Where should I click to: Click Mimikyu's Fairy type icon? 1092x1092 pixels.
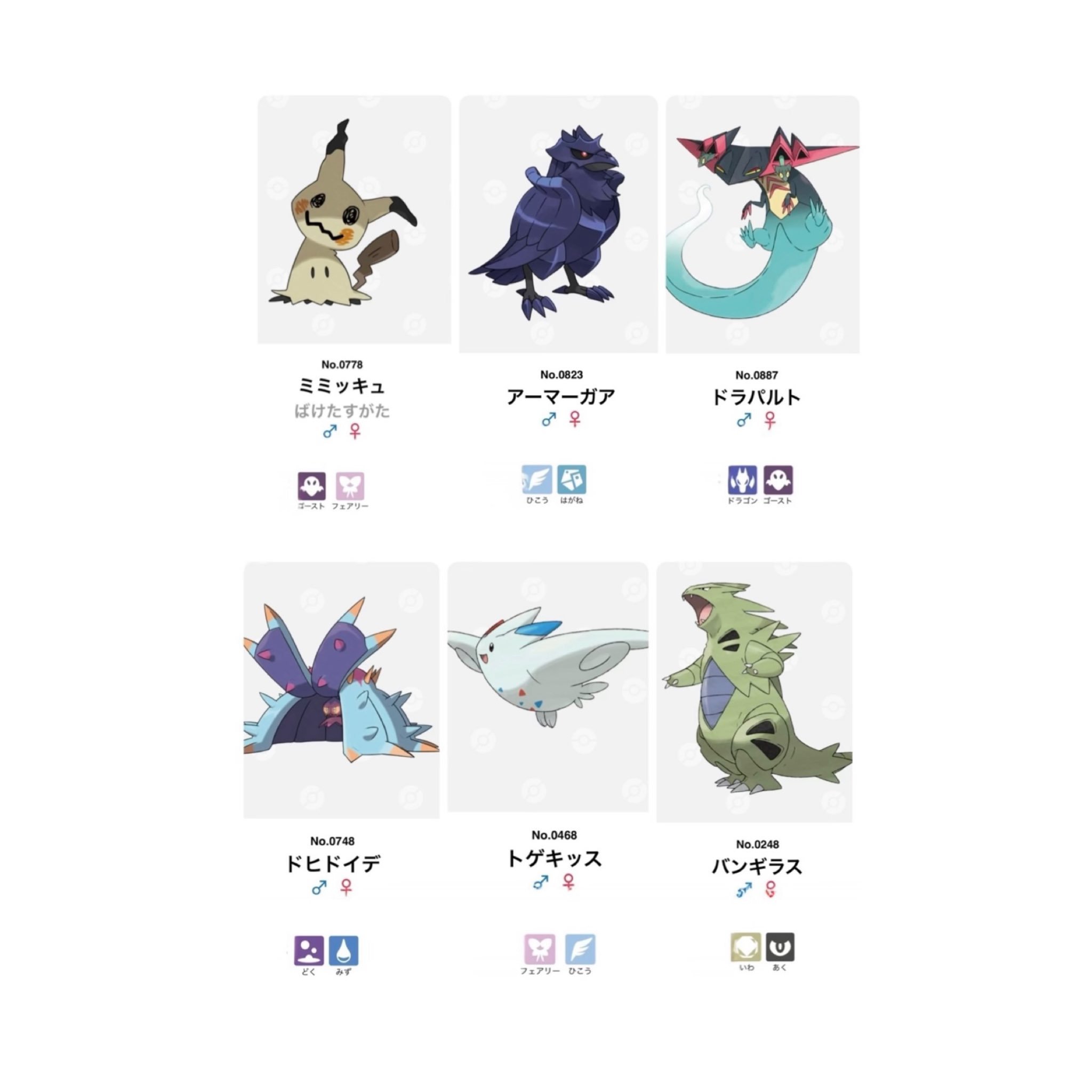(350, 486)
